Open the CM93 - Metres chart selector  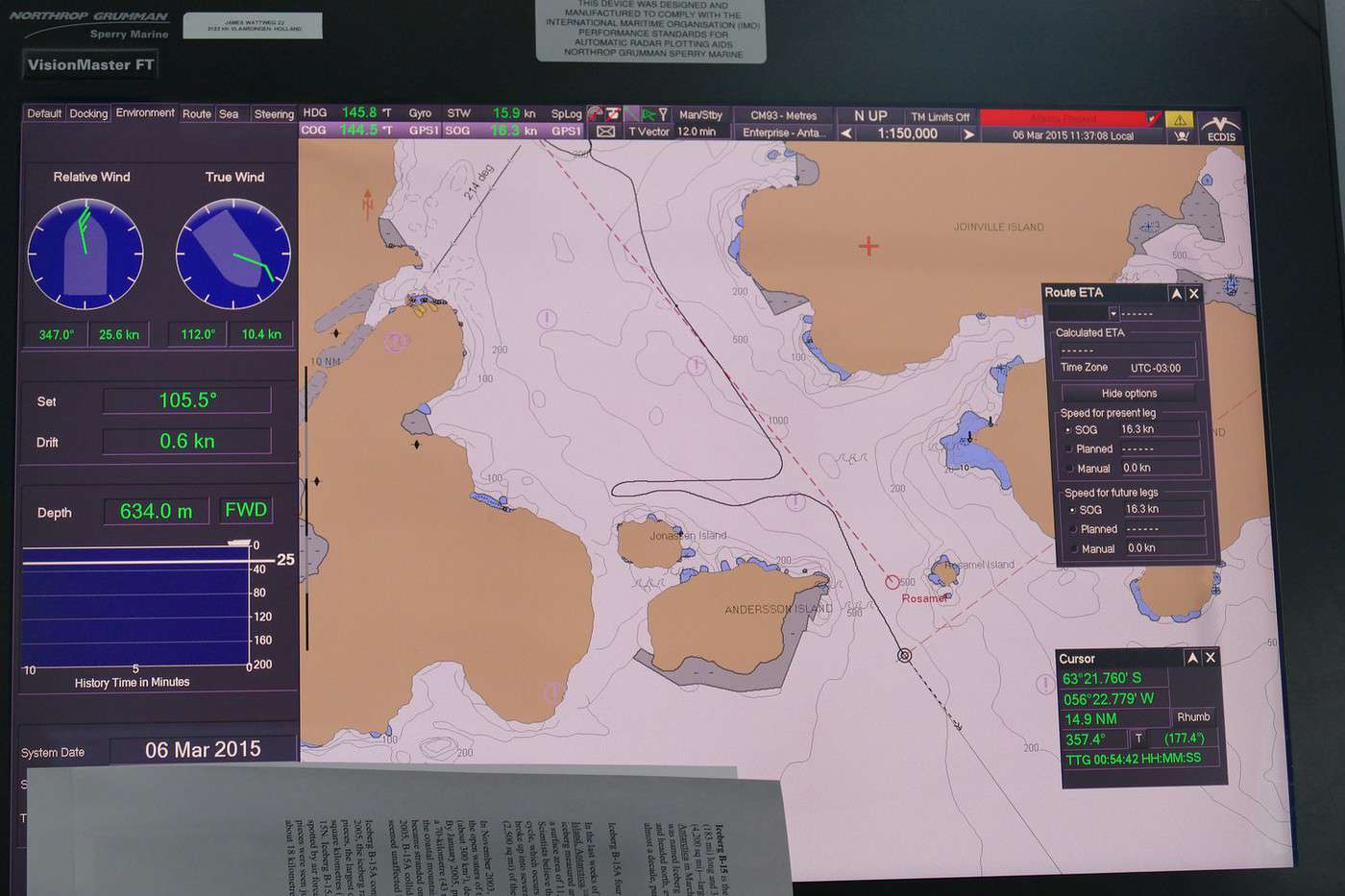pos(783,116)
